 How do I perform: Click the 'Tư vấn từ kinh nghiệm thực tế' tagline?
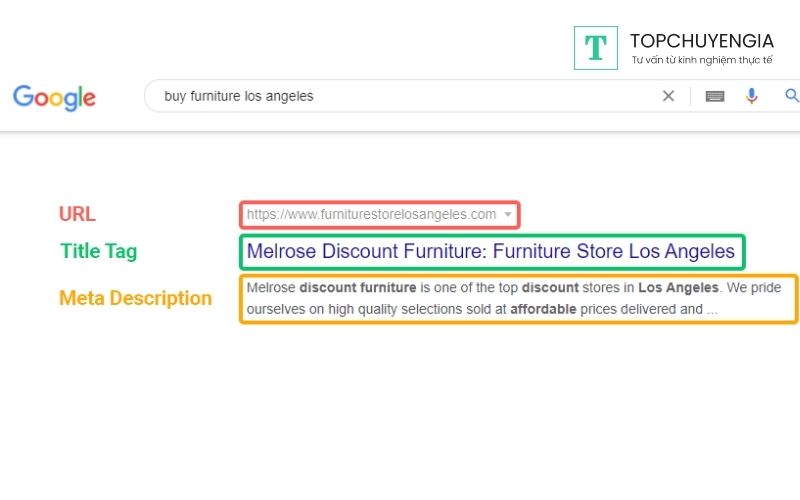(702, 60)
